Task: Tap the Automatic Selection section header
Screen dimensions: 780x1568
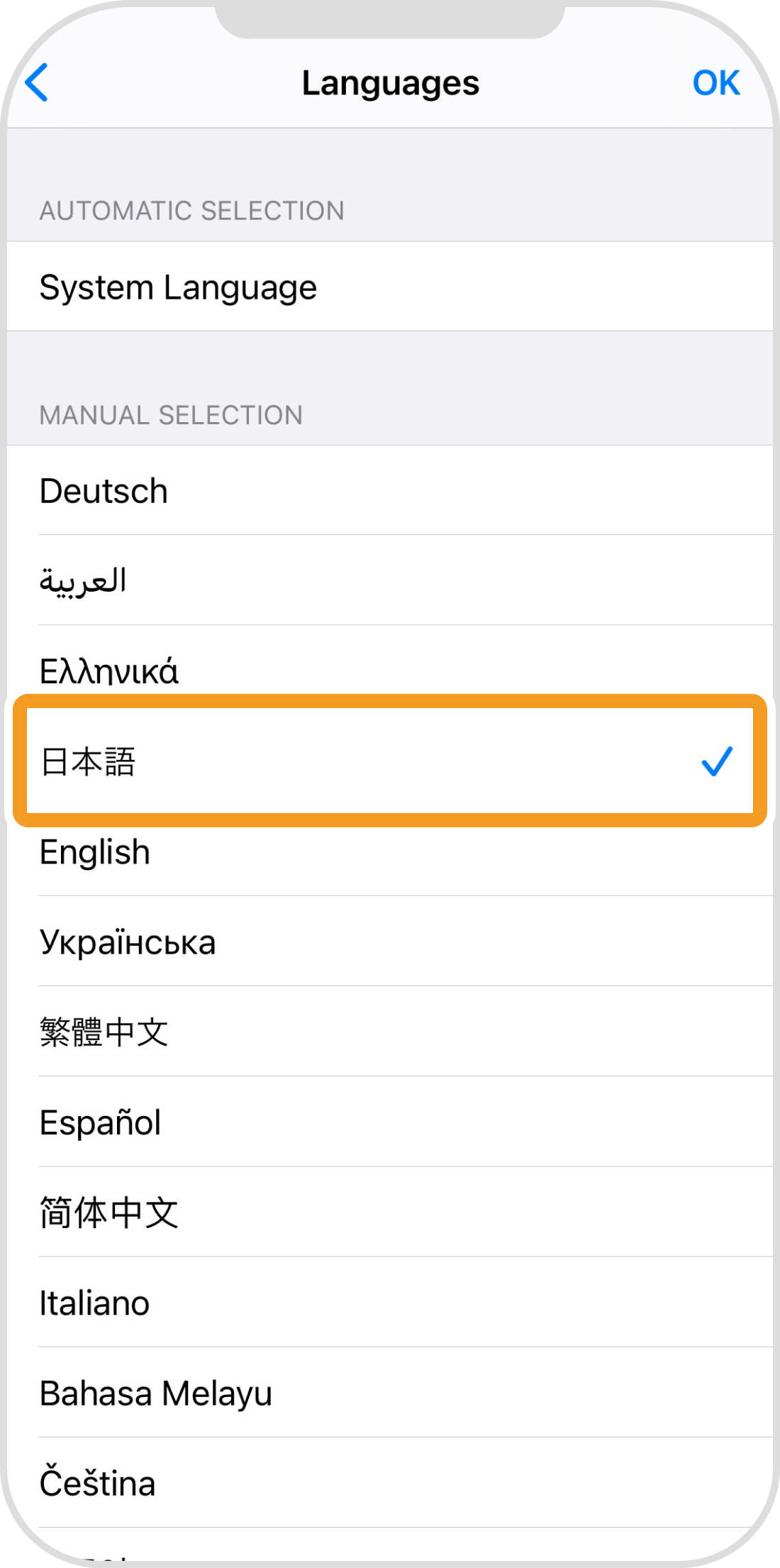Action: pos(191,211)
